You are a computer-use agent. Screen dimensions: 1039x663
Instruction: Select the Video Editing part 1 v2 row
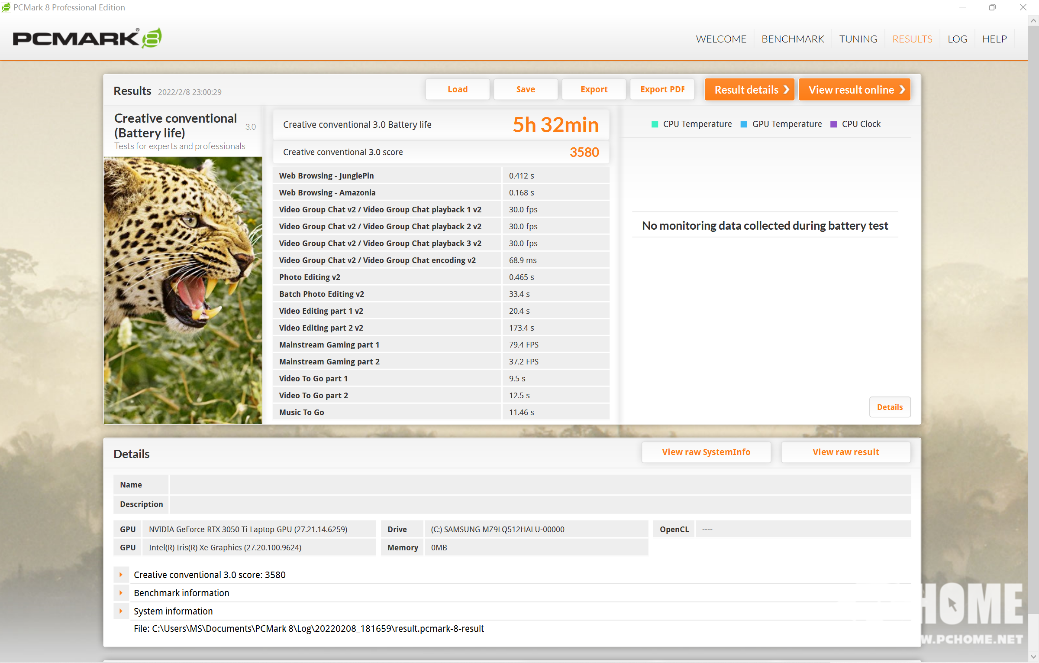coord(441,311)
